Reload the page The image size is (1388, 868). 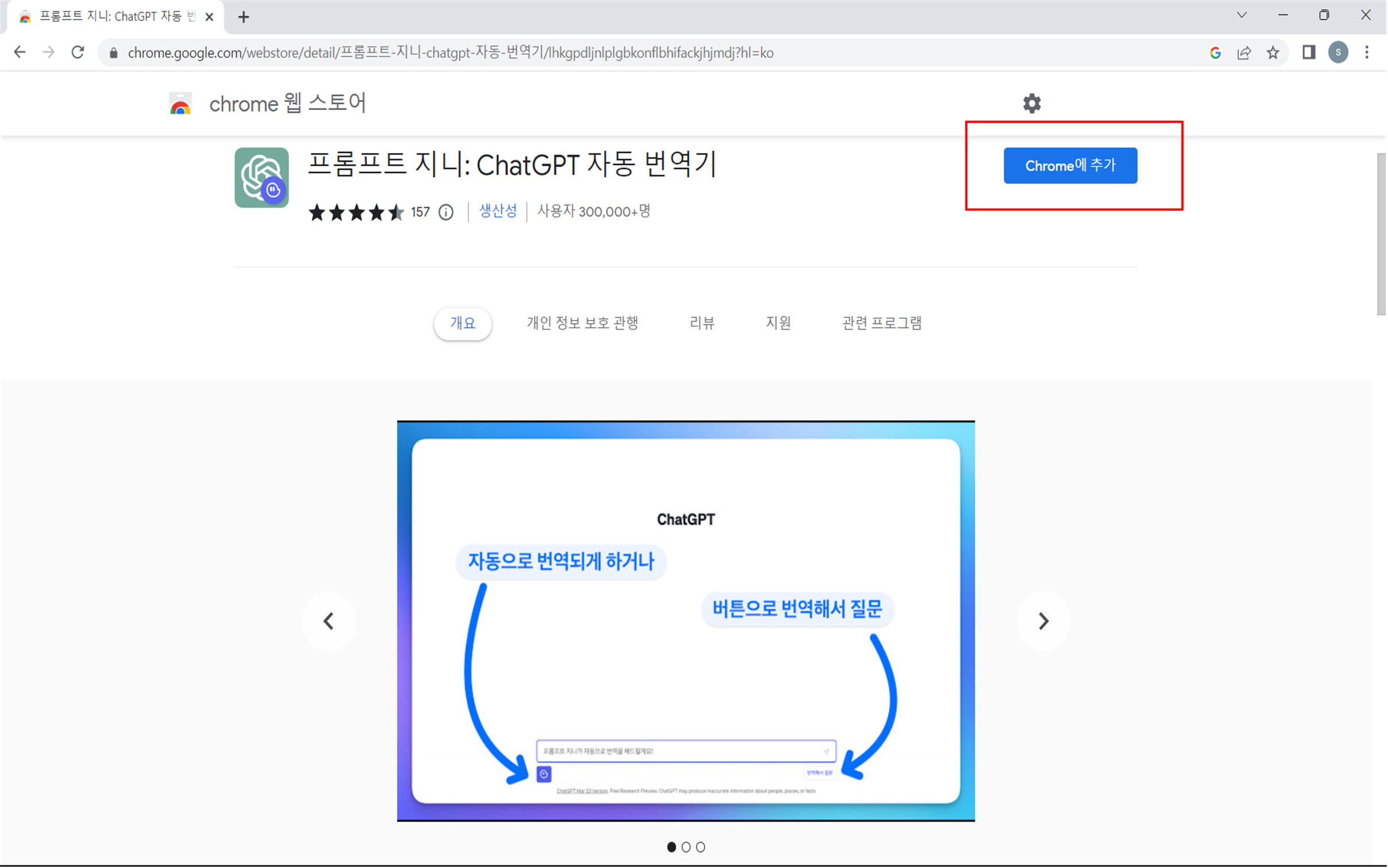click(78, 53)
